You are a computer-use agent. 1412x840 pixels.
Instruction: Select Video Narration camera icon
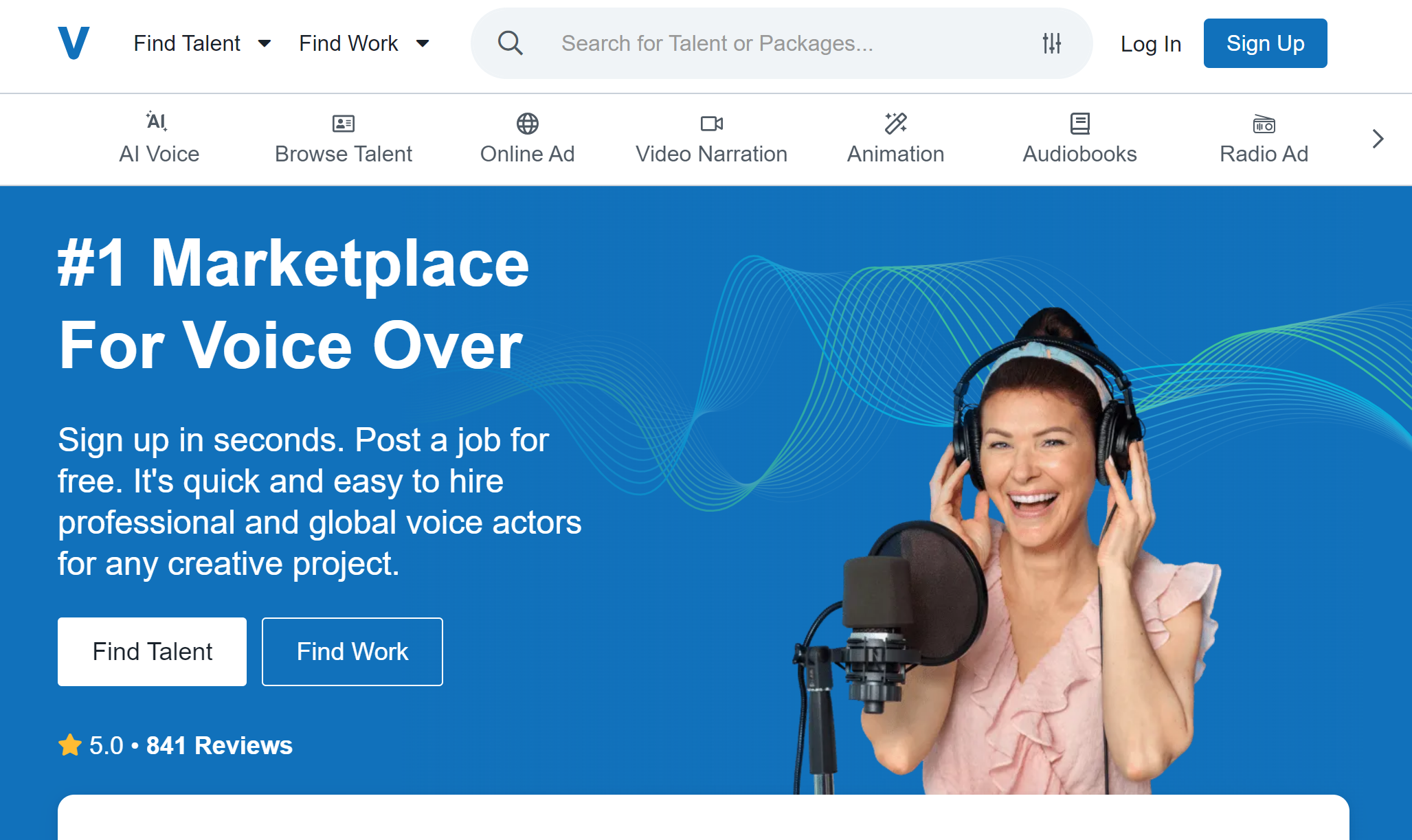point(711,124)
